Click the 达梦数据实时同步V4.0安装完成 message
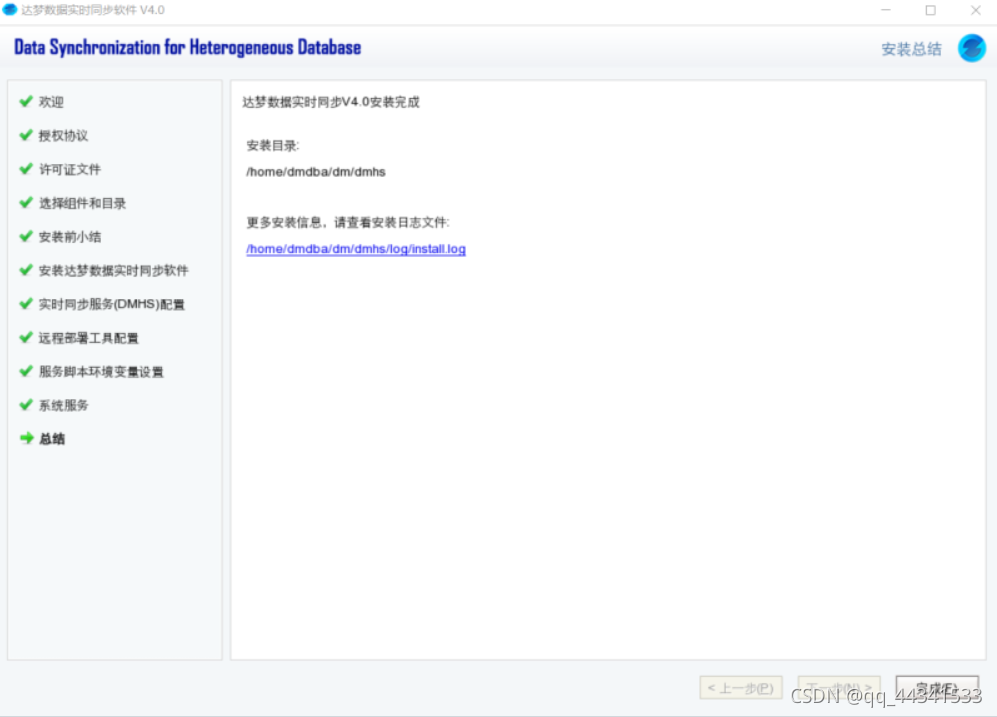Image resolution: width=997 pixels, height=717 pixels. (x=331, y=102)
